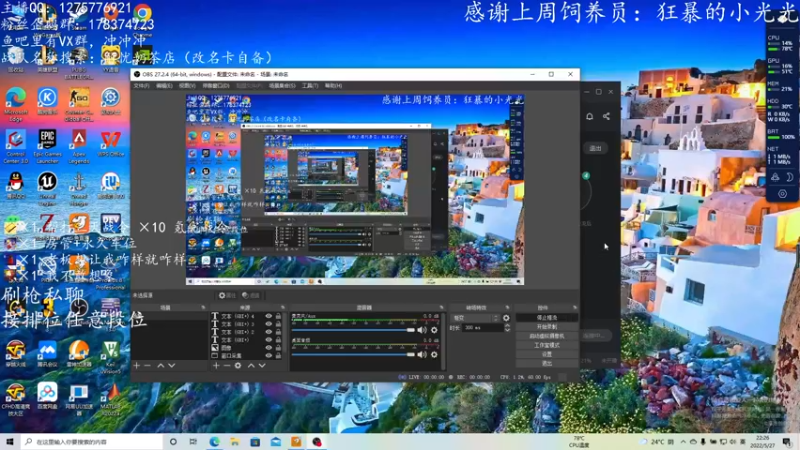This screenshot has width=800, height=450.
Task: Open desktop audio settings gear
Action: pyautogui.click(x=434, y=354)
